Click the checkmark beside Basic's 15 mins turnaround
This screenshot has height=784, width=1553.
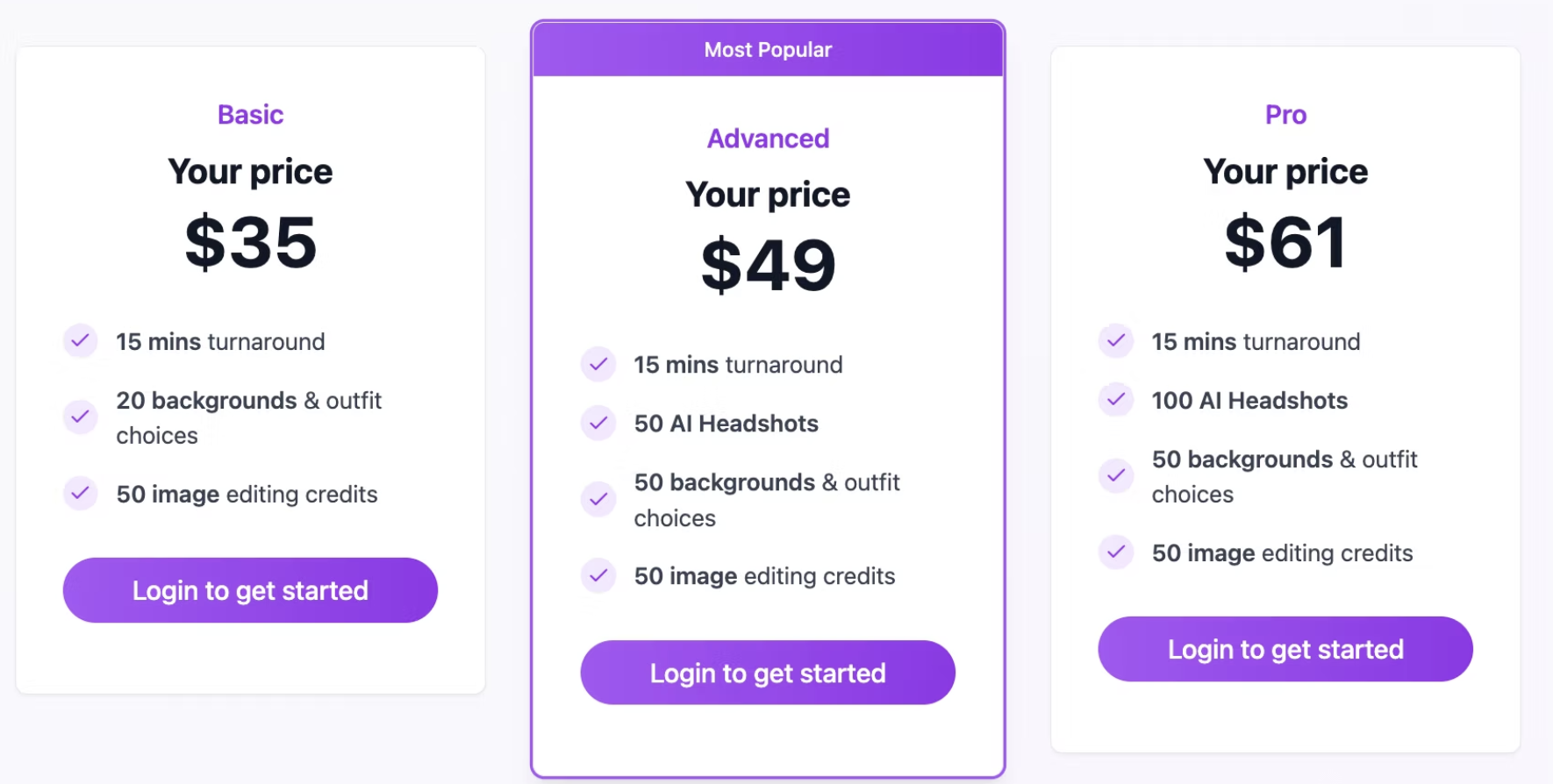tap(80, 341)
